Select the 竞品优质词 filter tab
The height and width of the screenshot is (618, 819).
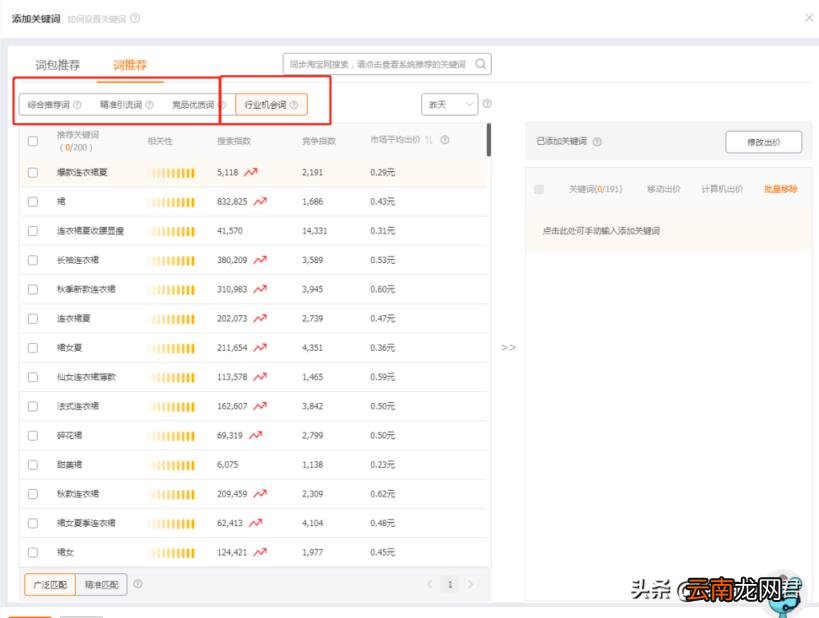tap(193, 105)
